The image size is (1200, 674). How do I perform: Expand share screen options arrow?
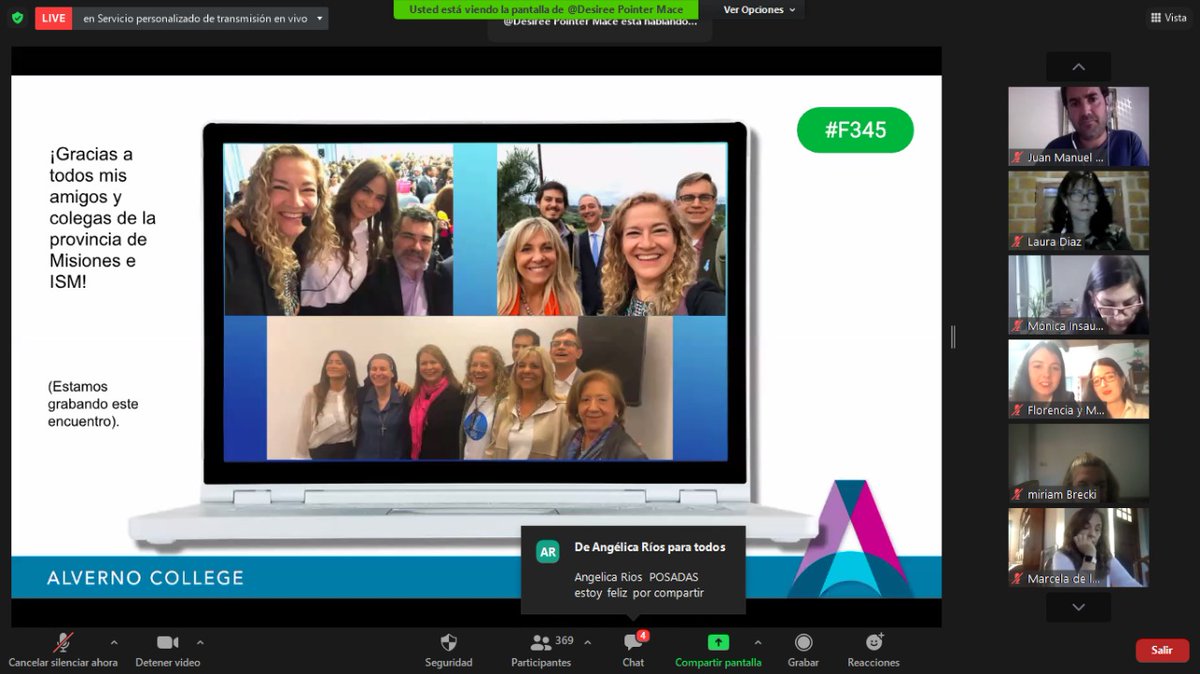click(x=758, y=643)
